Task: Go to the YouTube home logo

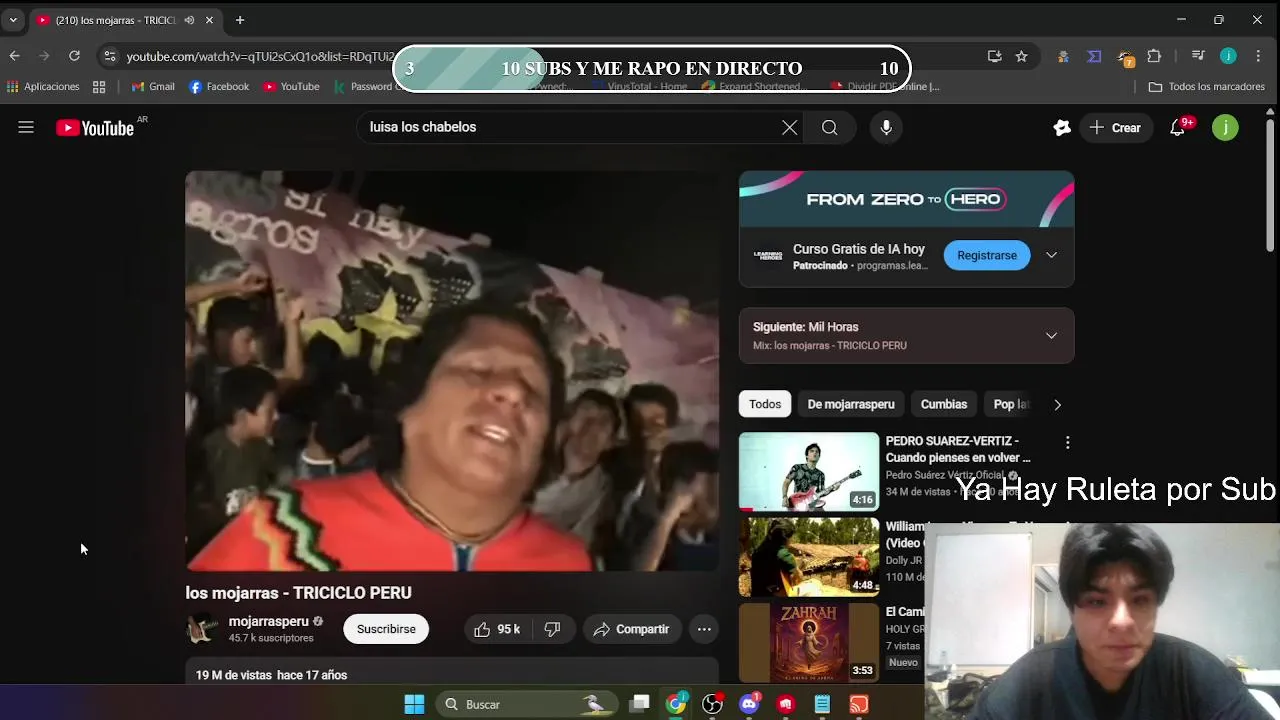Action: (95, 127)
